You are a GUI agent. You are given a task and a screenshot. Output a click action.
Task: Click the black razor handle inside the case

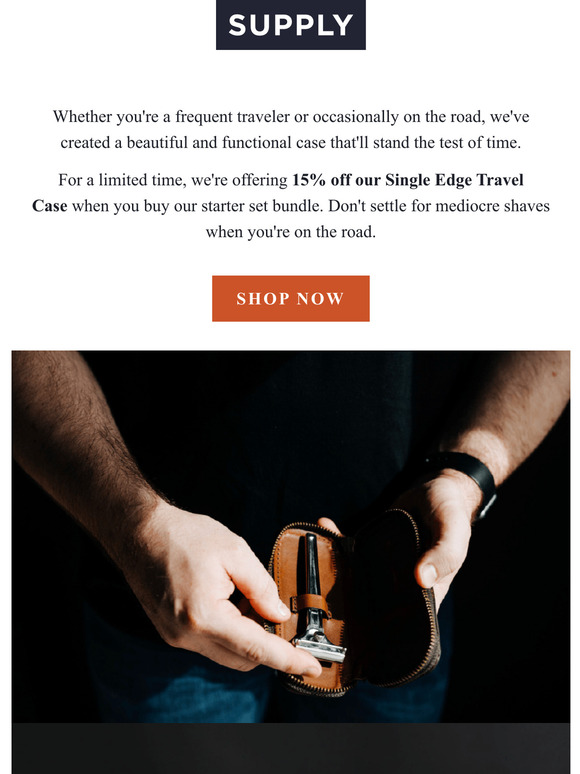pyautogui.click(x=312, y=565)
